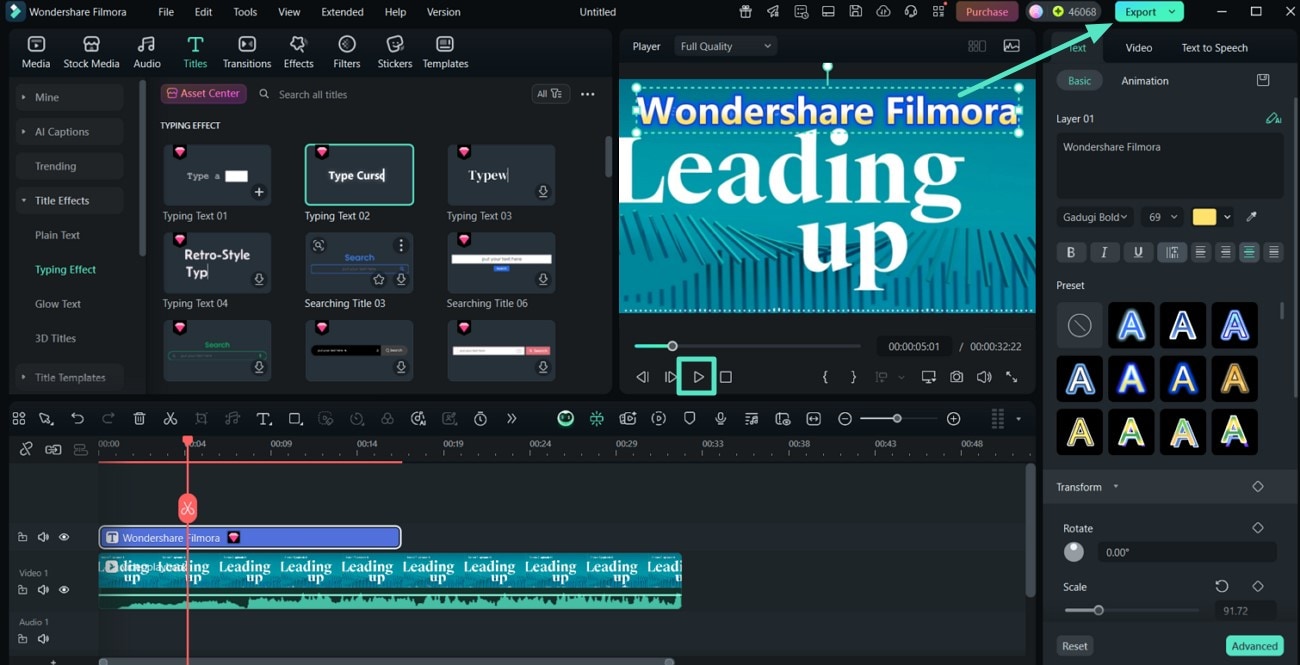Click the cloud upload icon in title bar
This screenshot has width=1300, height=665.
882,12
